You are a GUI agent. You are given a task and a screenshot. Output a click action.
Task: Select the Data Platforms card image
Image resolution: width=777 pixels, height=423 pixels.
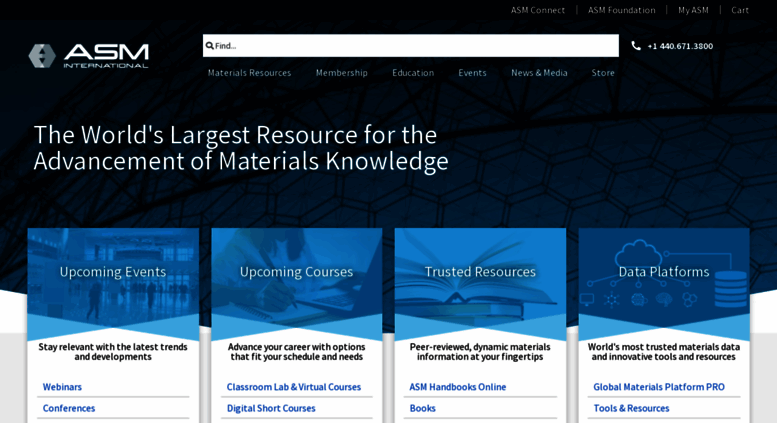tap(664, 277)
